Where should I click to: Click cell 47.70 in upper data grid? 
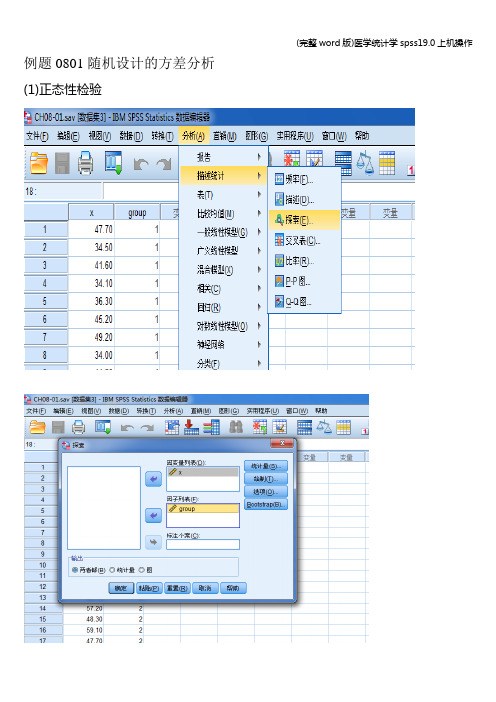pyautogui.click(x=91, y=229)
